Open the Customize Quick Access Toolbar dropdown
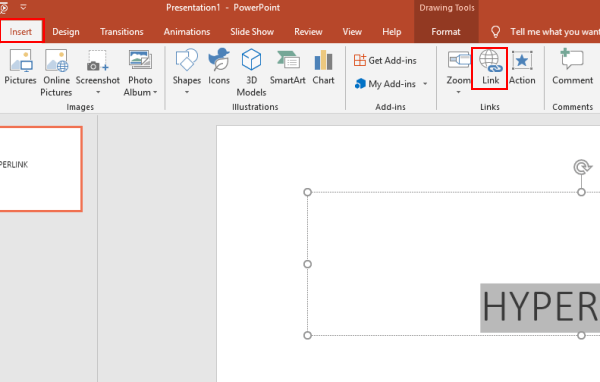Screen dimensions: 600x382 [x=23, y=7]
